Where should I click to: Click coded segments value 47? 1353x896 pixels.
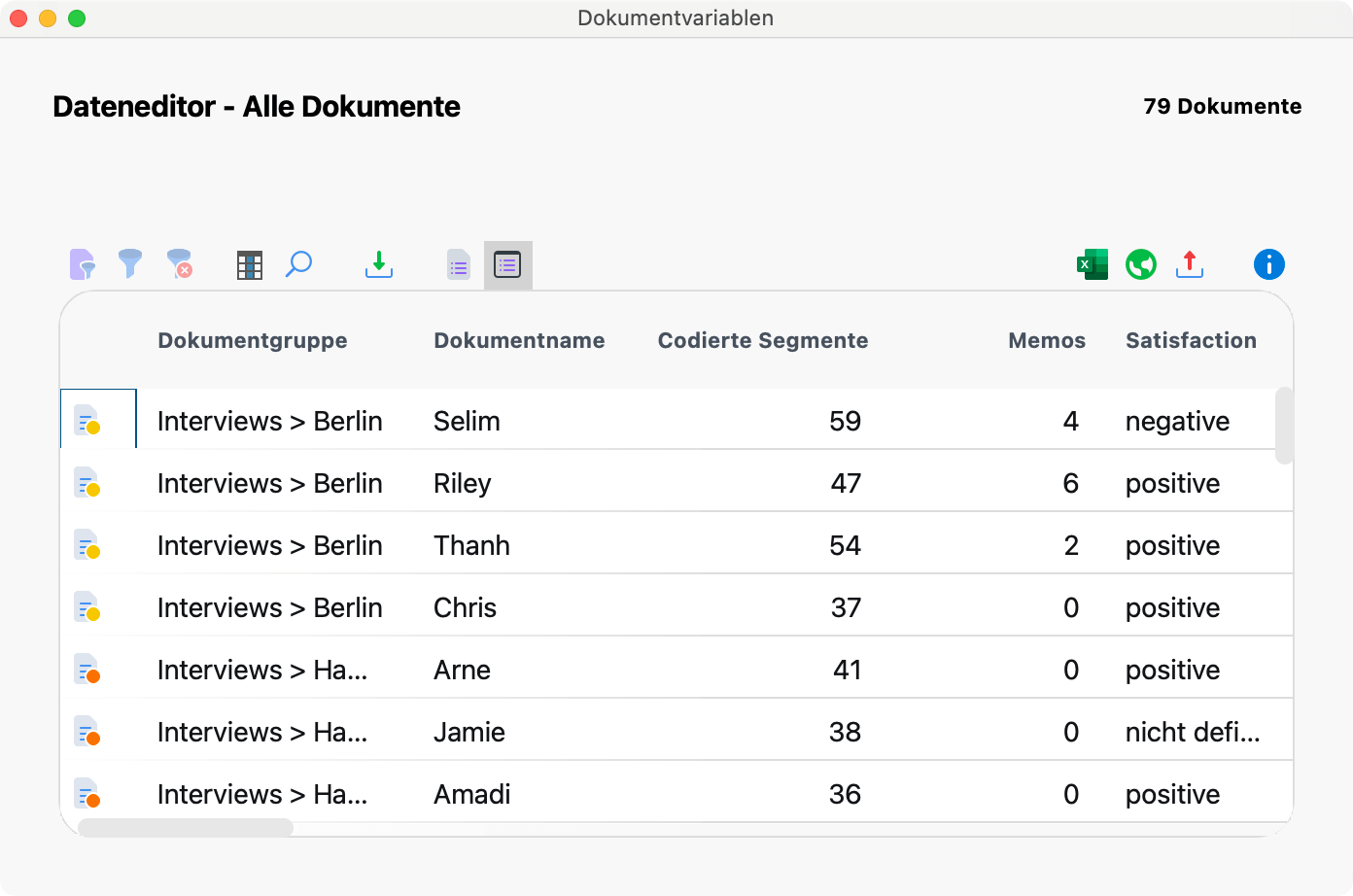(846, 483)
